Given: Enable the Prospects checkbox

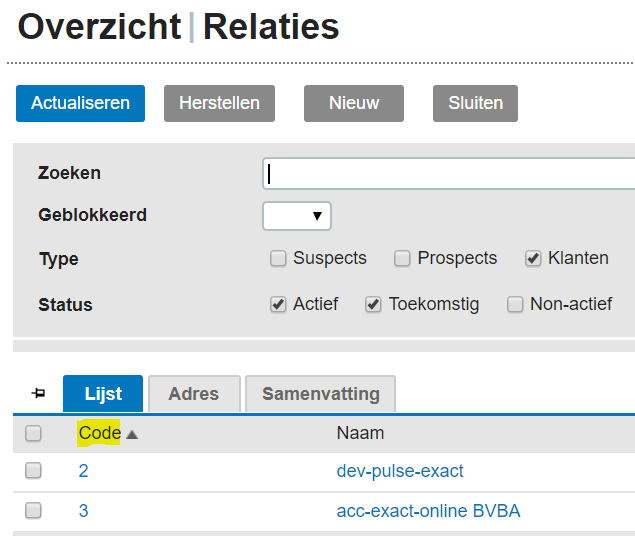Looking at the screenshot, I should pos(402,259).
